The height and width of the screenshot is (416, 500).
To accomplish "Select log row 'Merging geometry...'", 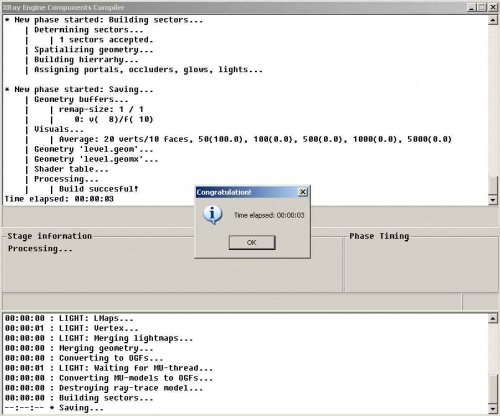I will [79, 348].
